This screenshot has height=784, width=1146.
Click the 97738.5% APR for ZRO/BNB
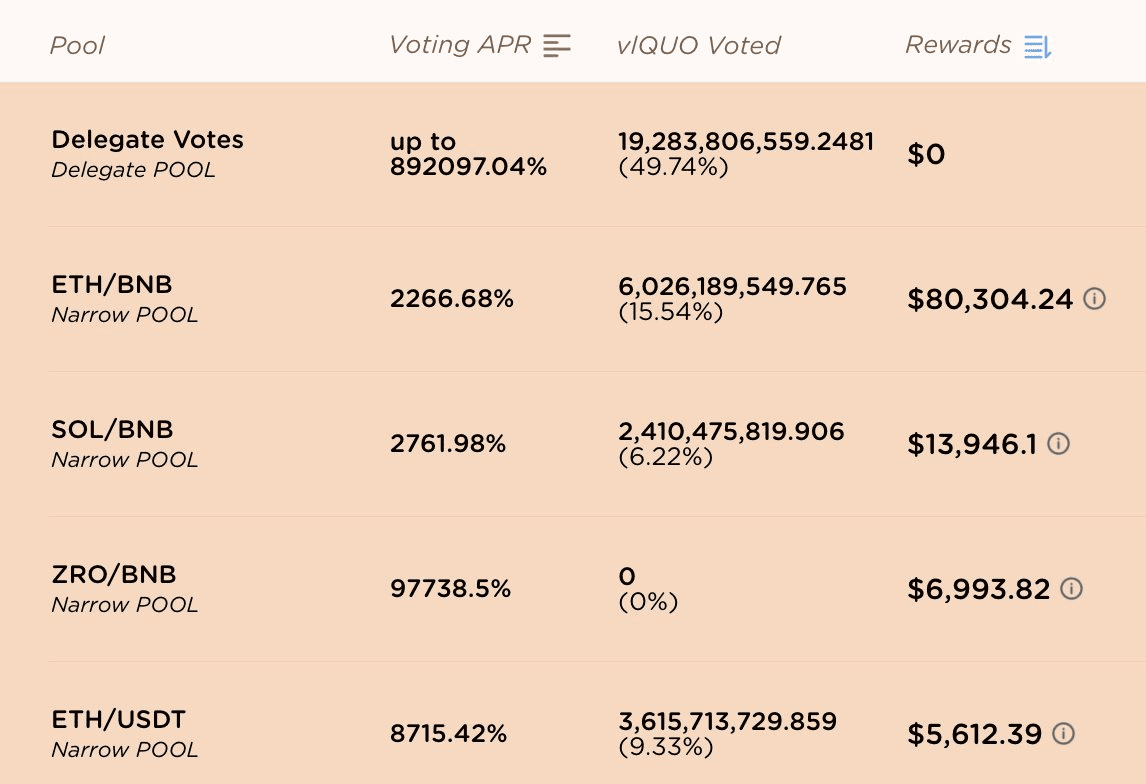pos(450,589)
